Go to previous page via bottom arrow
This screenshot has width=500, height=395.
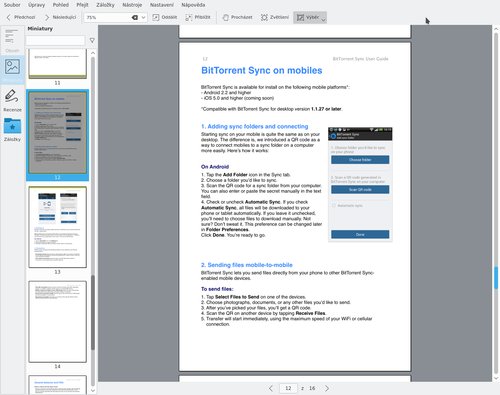pos(271,388)
